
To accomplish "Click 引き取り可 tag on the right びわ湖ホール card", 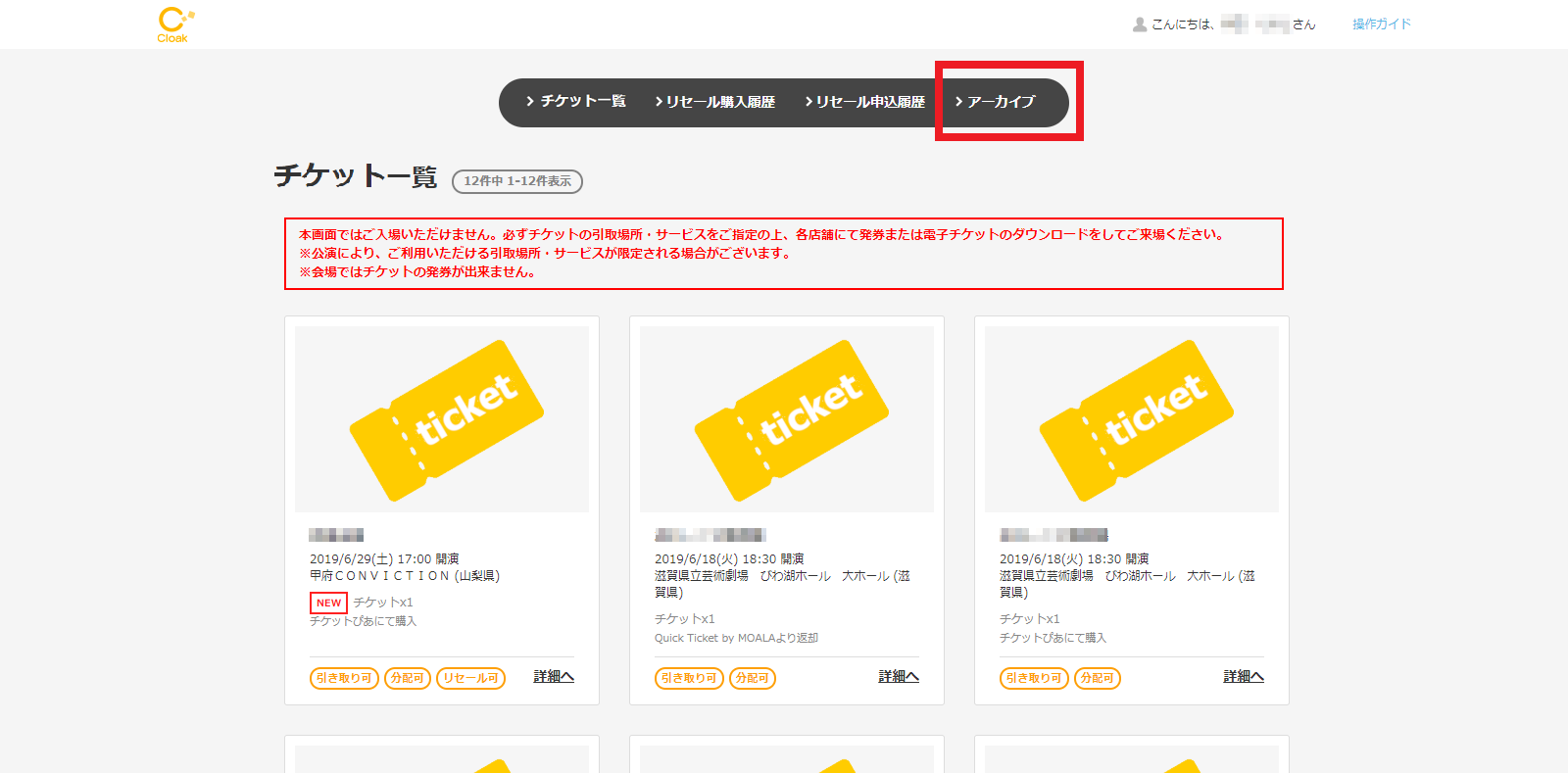I will coord(1034,678).
